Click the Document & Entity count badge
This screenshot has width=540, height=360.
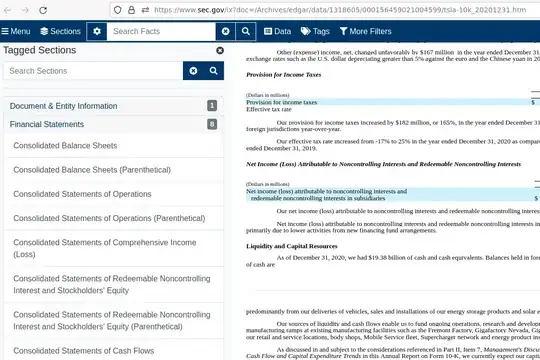coord(212,105)
